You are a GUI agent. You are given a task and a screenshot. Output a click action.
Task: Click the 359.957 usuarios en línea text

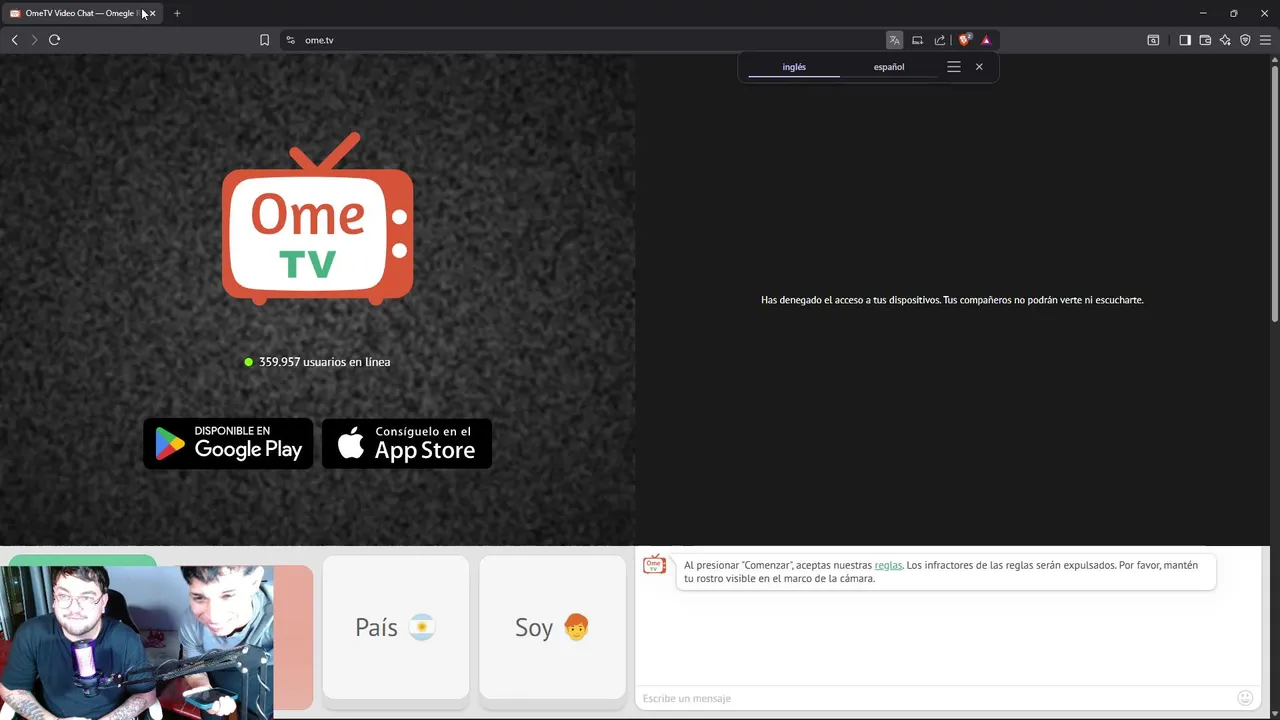tap(324, 362)
